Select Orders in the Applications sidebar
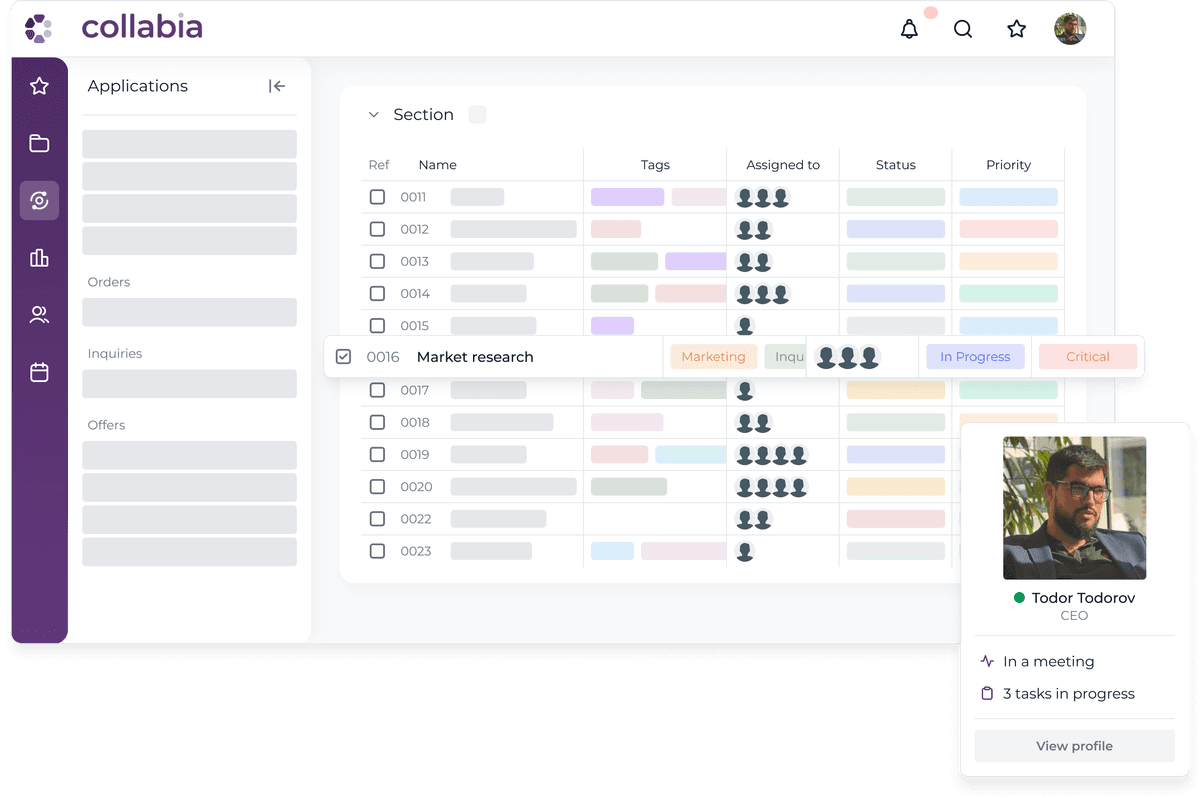1200x798 pixels. [x=108, y=282]
